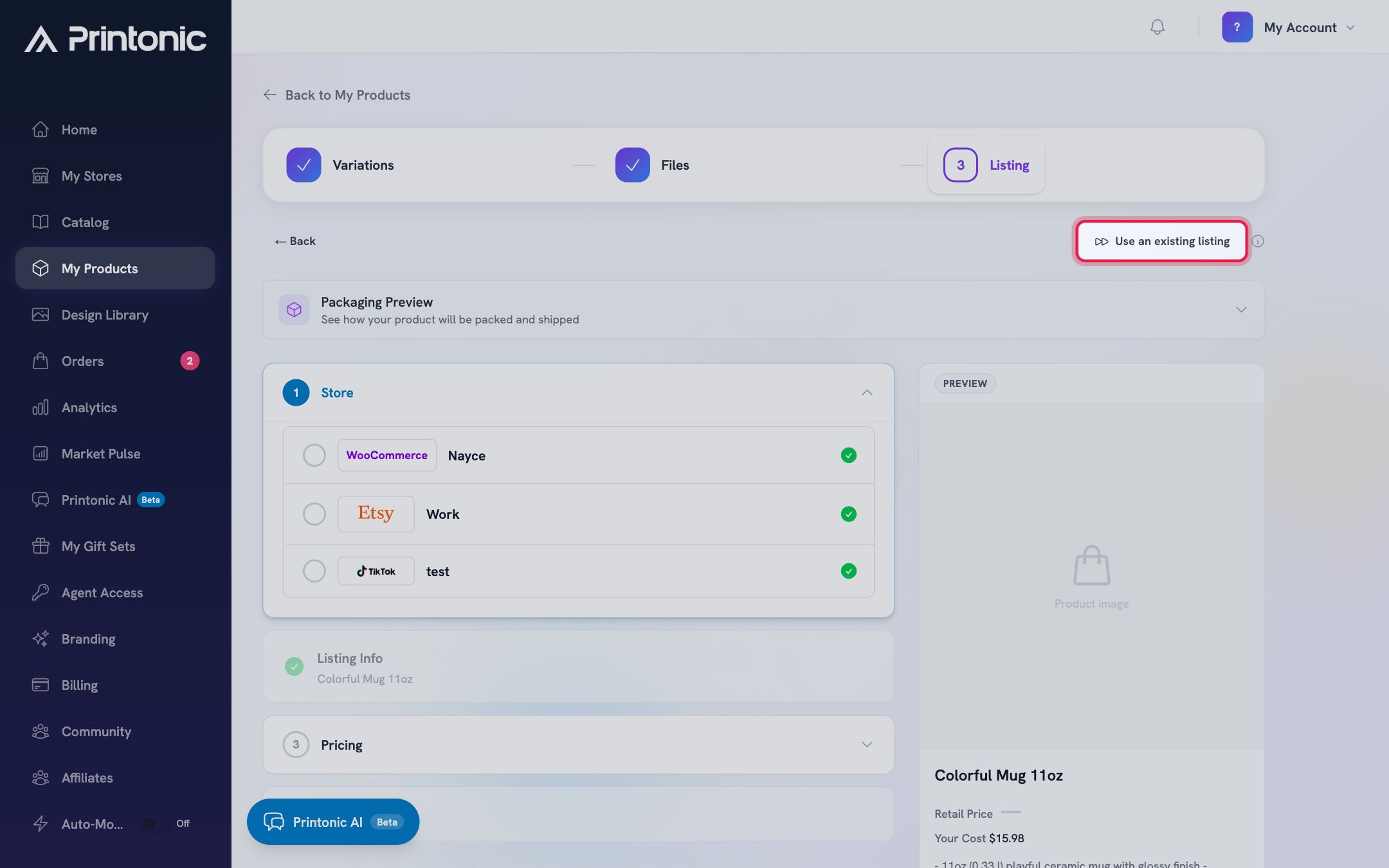Toggle the Auto-Mo switch on
Screen dimensions: 1389x868
pyautogui.click(x=155, y=824)
